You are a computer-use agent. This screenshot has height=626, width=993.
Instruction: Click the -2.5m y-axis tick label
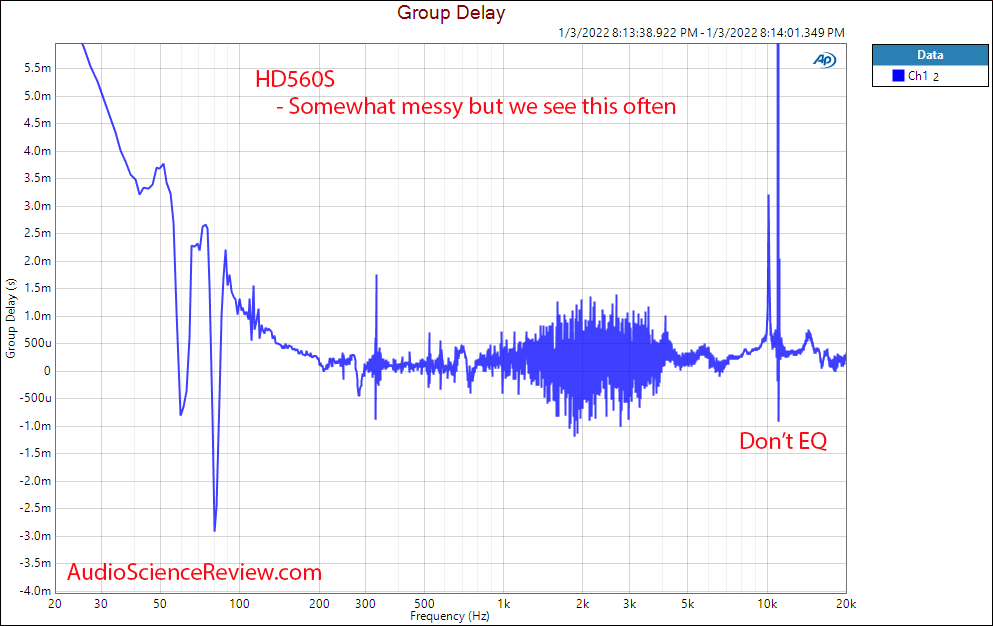pos(35,508)
